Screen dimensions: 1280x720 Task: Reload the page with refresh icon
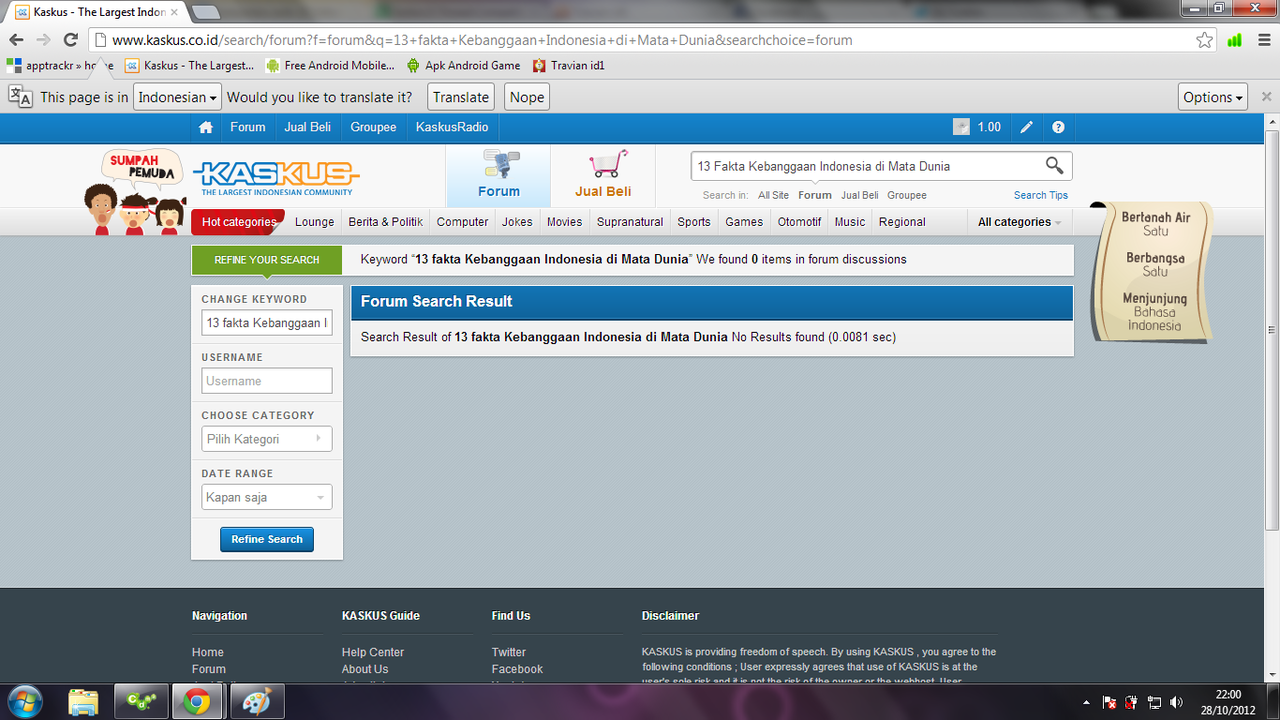(x=70, y=40)
